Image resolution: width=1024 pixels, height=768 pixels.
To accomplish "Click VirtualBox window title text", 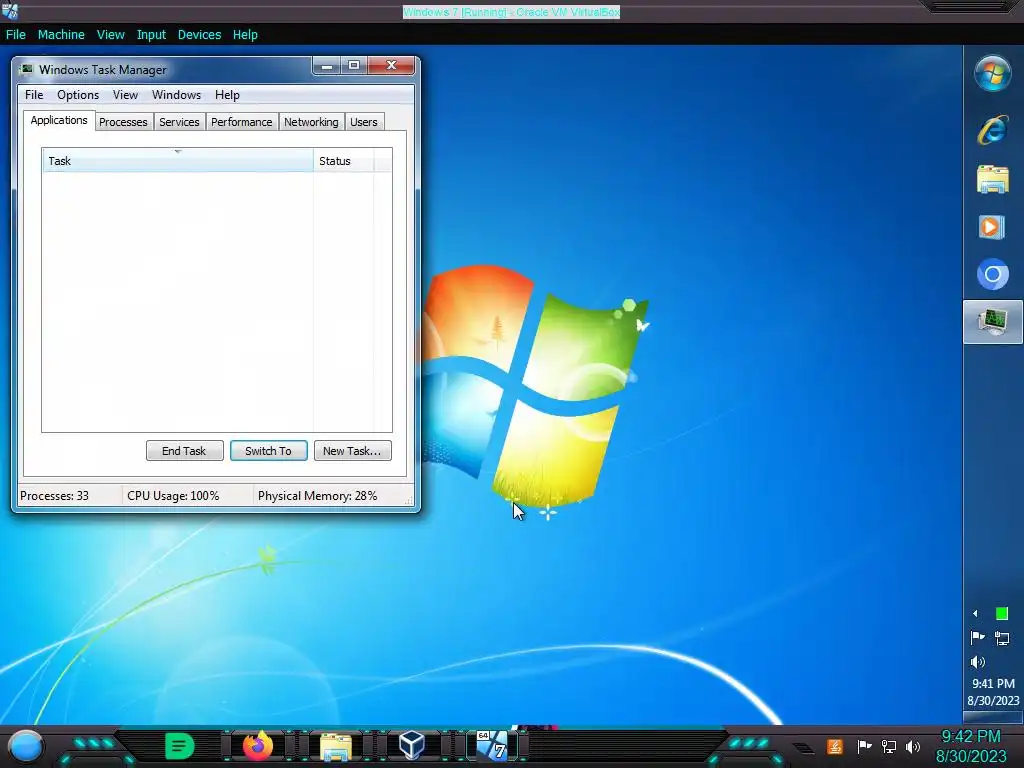I will click(x=511, y=12).
